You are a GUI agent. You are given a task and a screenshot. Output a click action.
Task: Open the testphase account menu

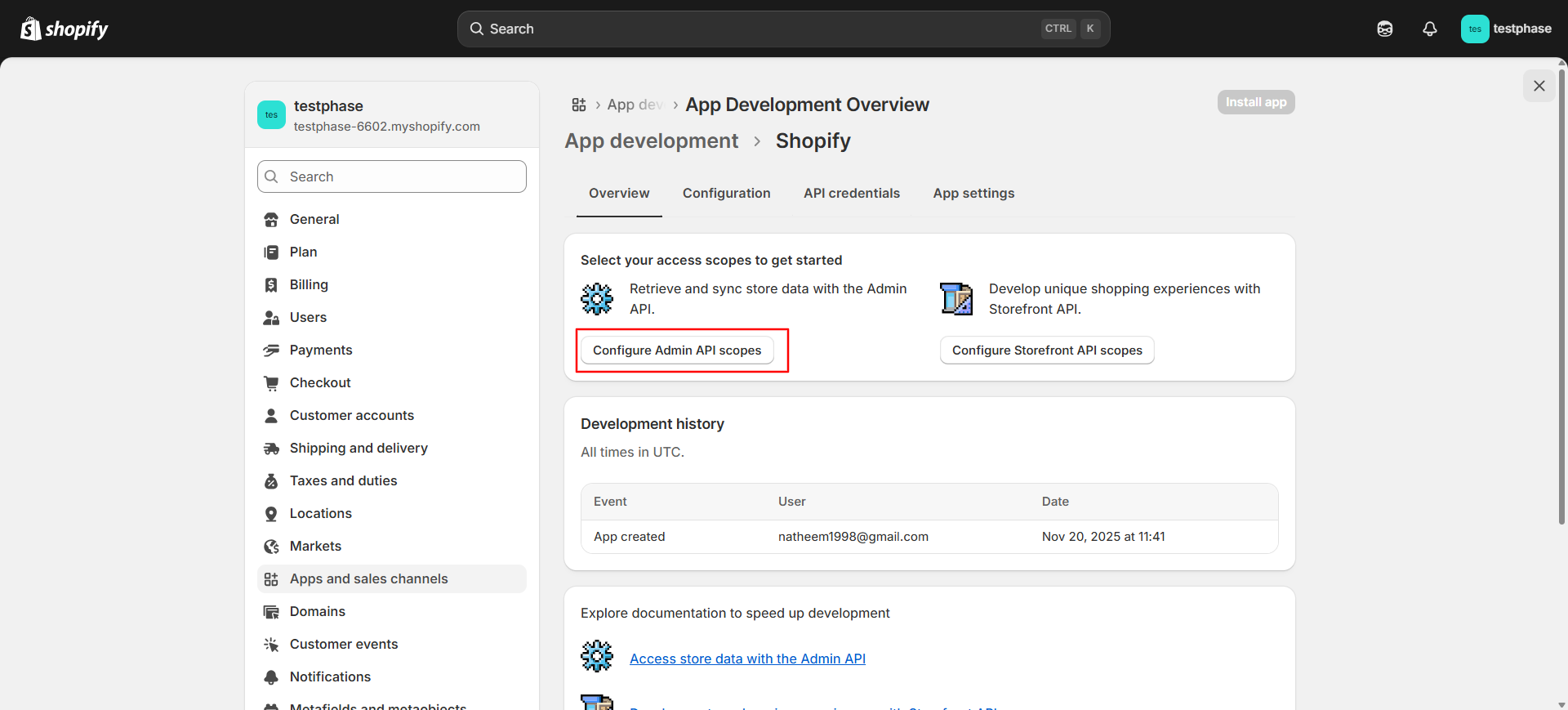(x=1506, y=29)
